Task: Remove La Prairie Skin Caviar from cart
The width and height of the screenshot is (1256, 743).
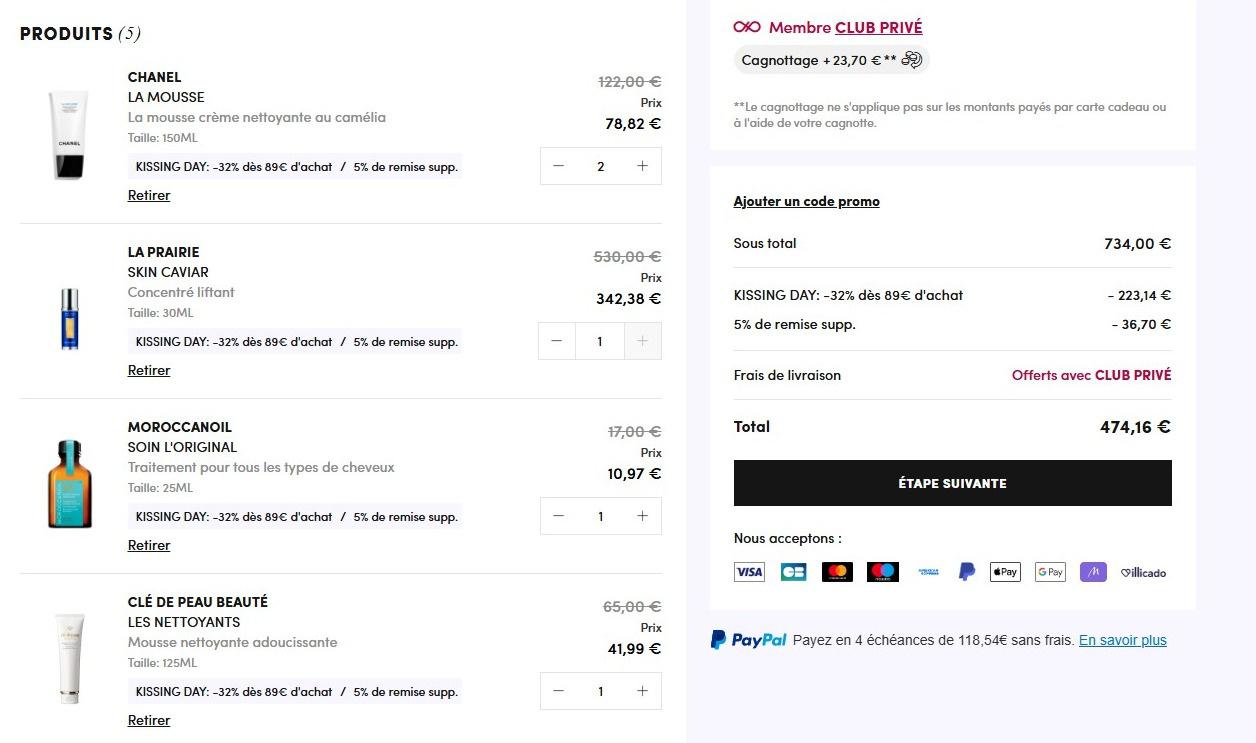Action: coord(149,370)
